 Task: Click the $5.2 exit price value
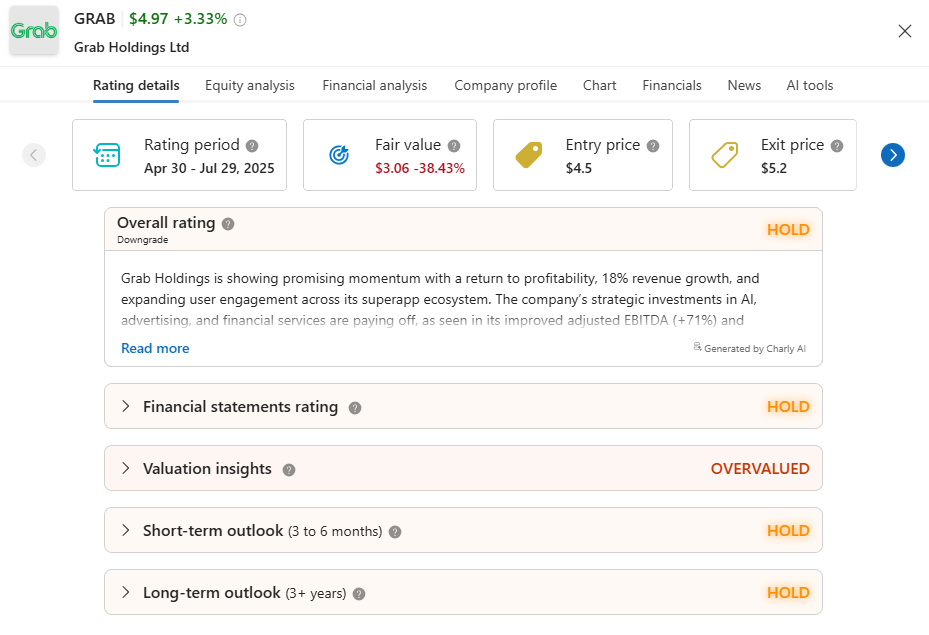tap(774, 168)
